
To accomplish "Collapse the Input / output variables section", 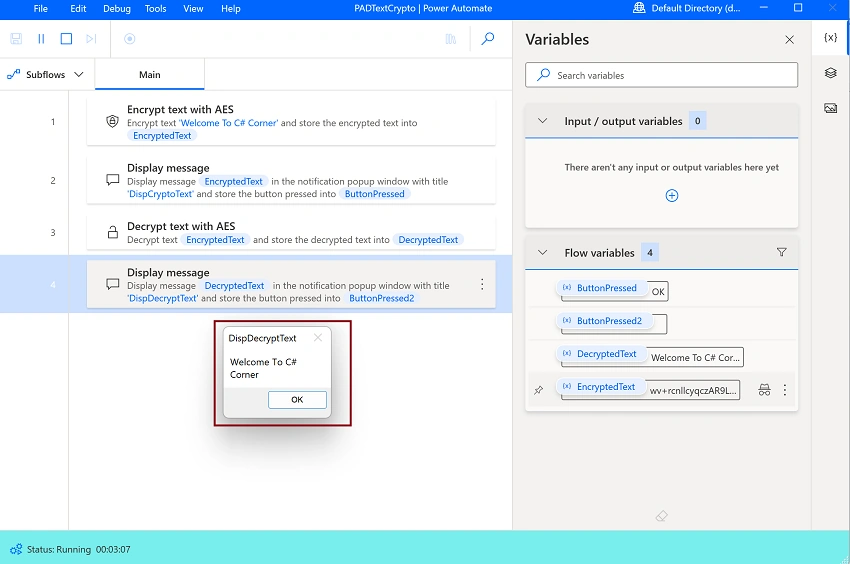I will [543, 121].
